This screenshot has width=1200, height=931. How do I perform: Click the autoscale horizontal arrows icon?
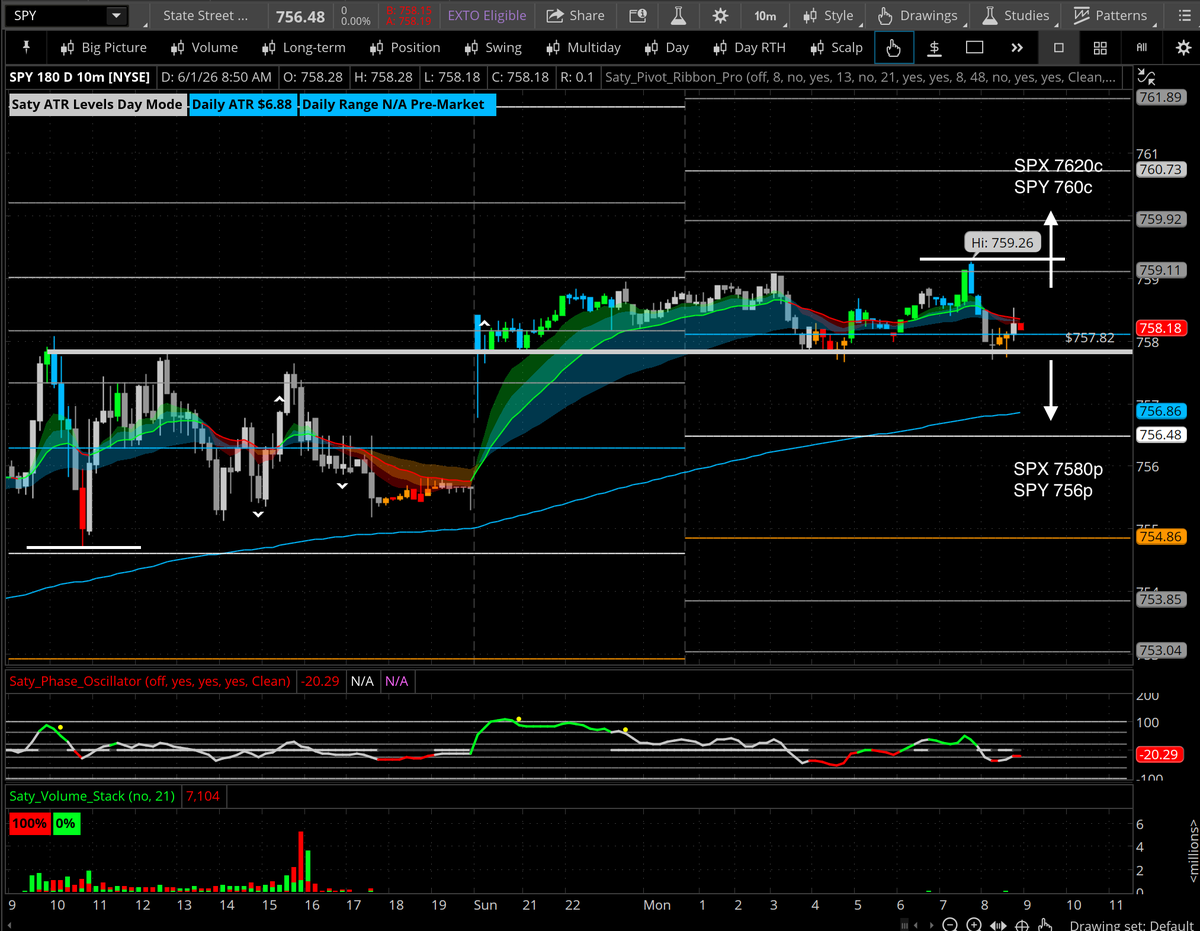[x=997, y=924]
